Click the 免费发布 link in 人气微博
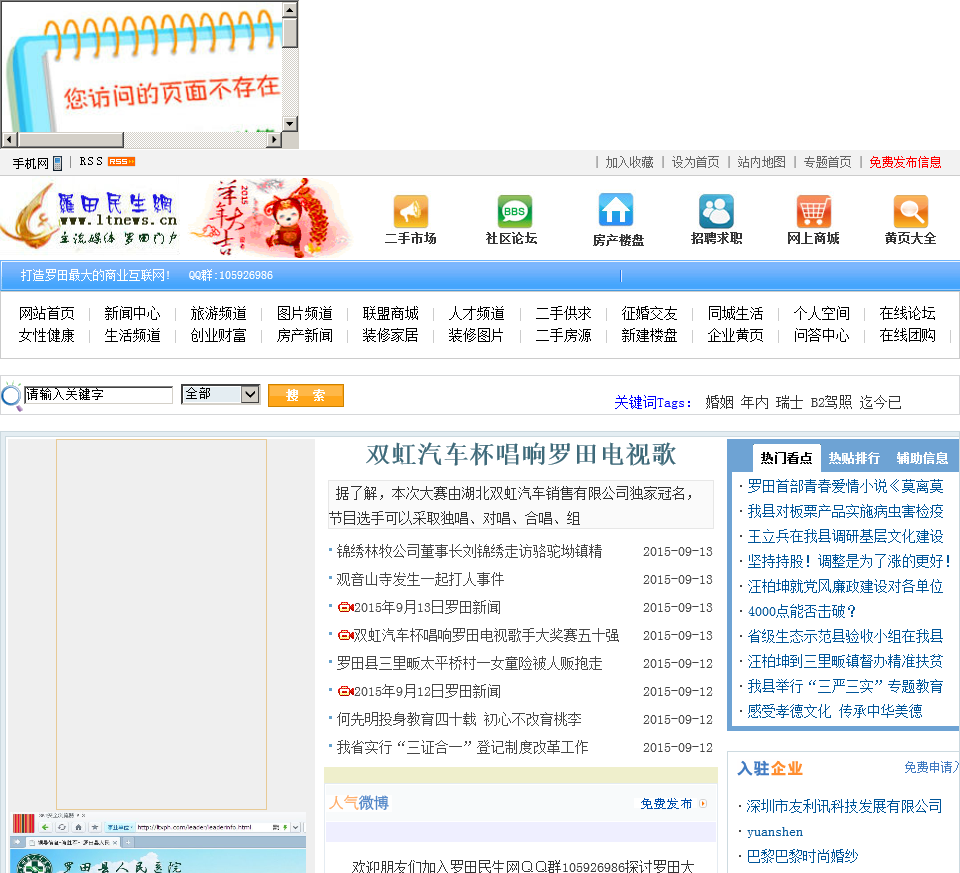960x873 pixels. (x=666, y=803)
